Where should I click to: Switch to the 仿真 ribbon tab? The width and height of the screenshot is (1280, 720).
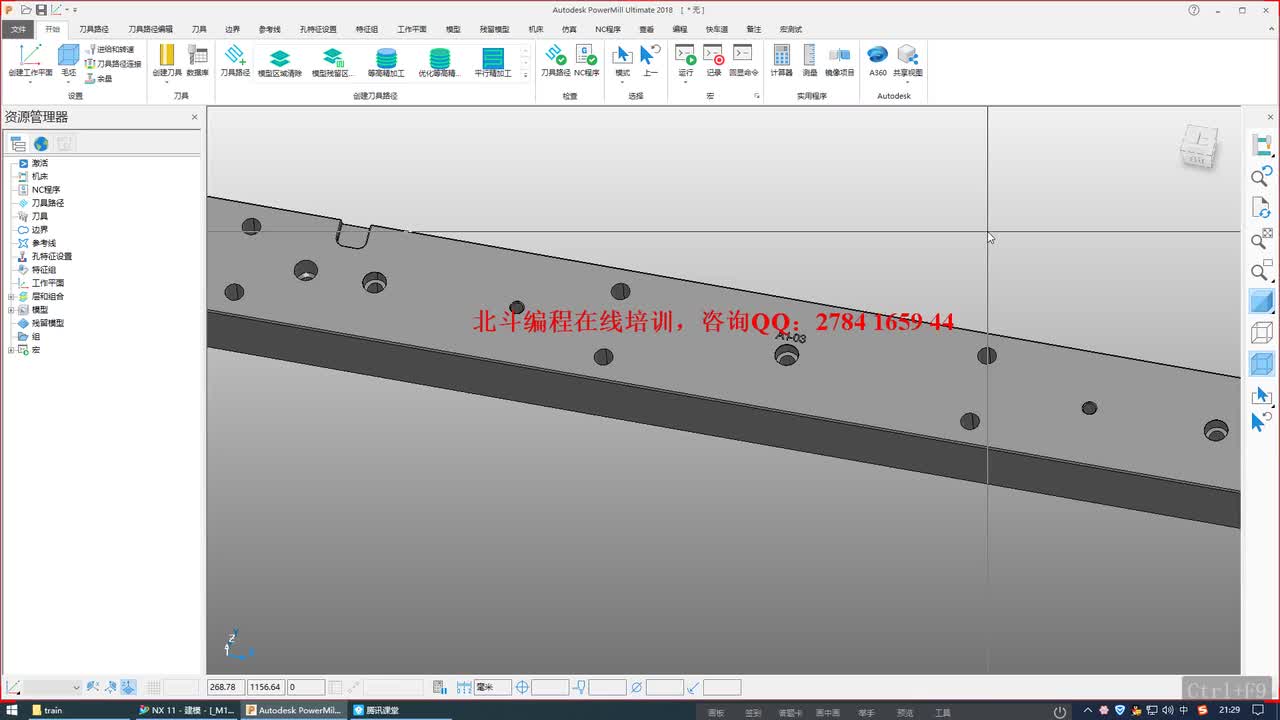569,29
